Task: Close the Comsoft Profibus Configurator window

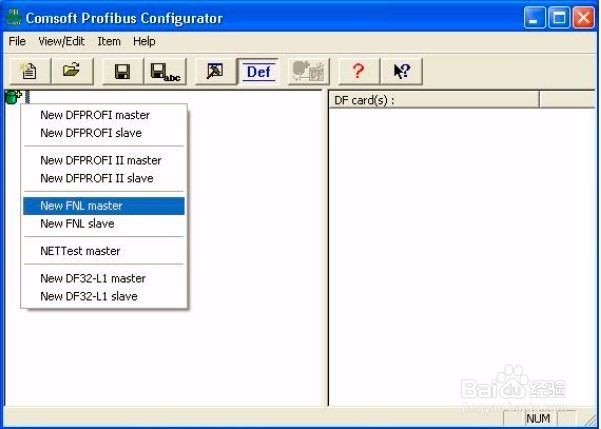Action: [583, 18]
